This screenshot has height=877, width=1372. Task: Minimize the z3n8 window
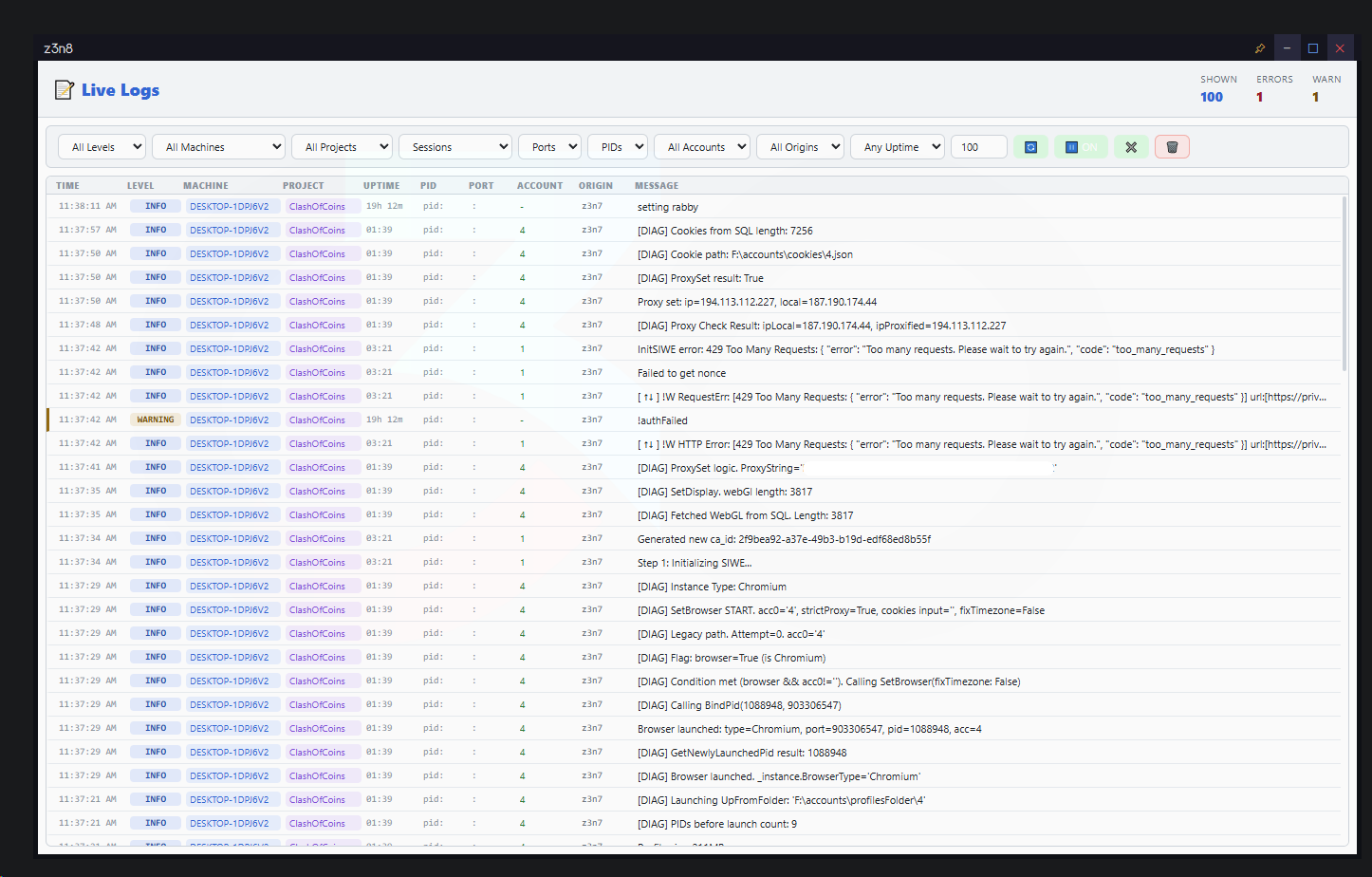[1287, 48]
